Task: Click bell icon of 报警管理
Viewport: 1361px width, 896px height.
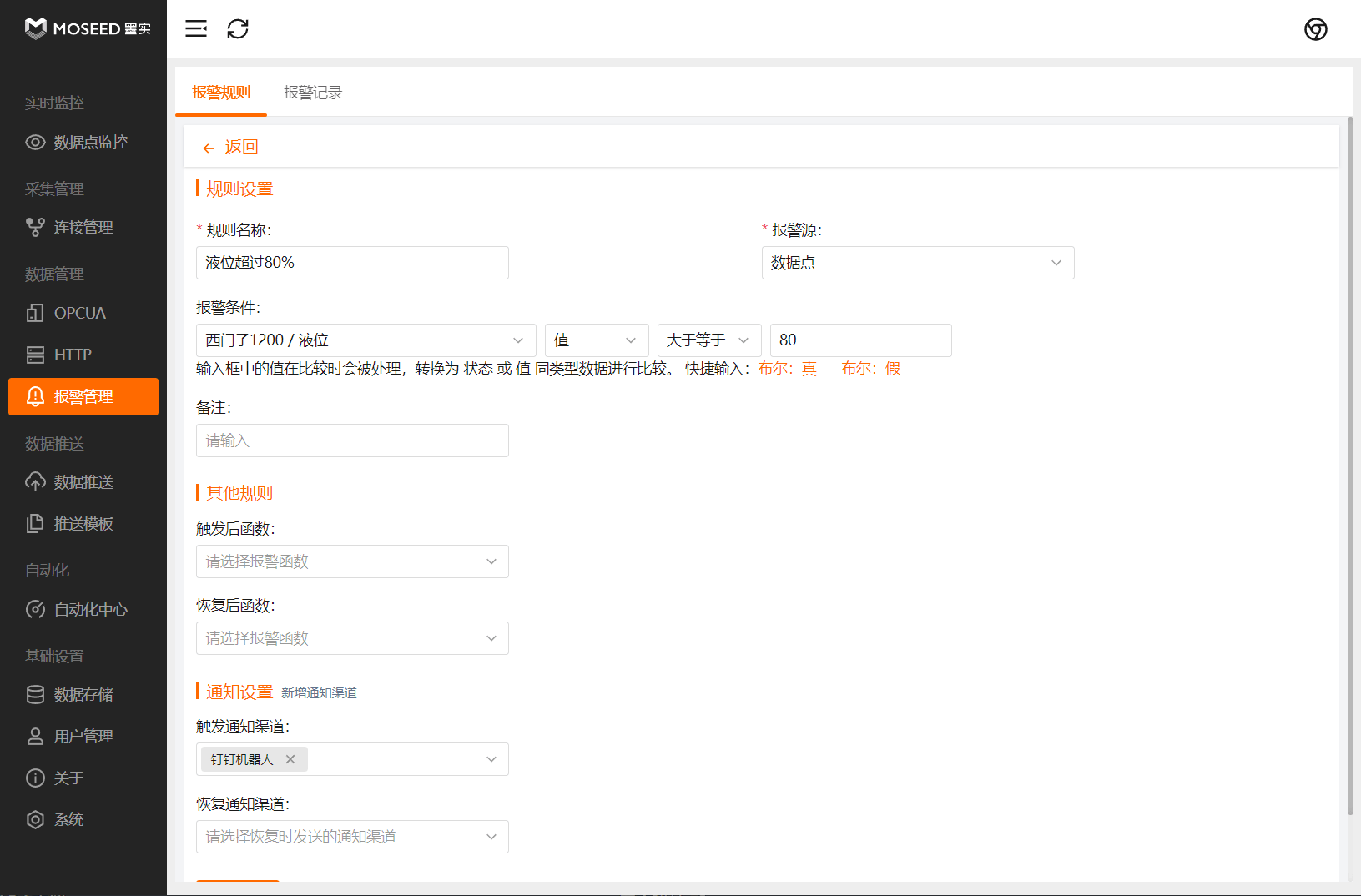Action: [x=35, y=396]
